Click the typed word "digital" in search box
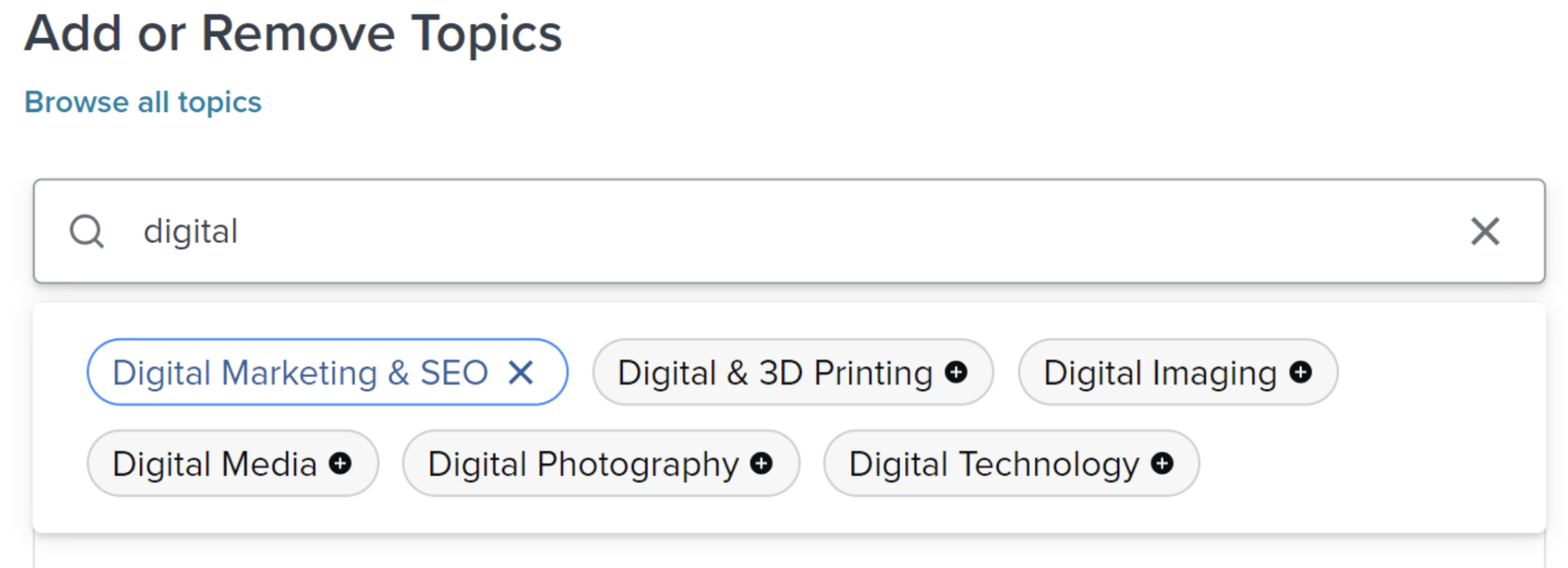1568x568 pixels. [x=190, y=231]
